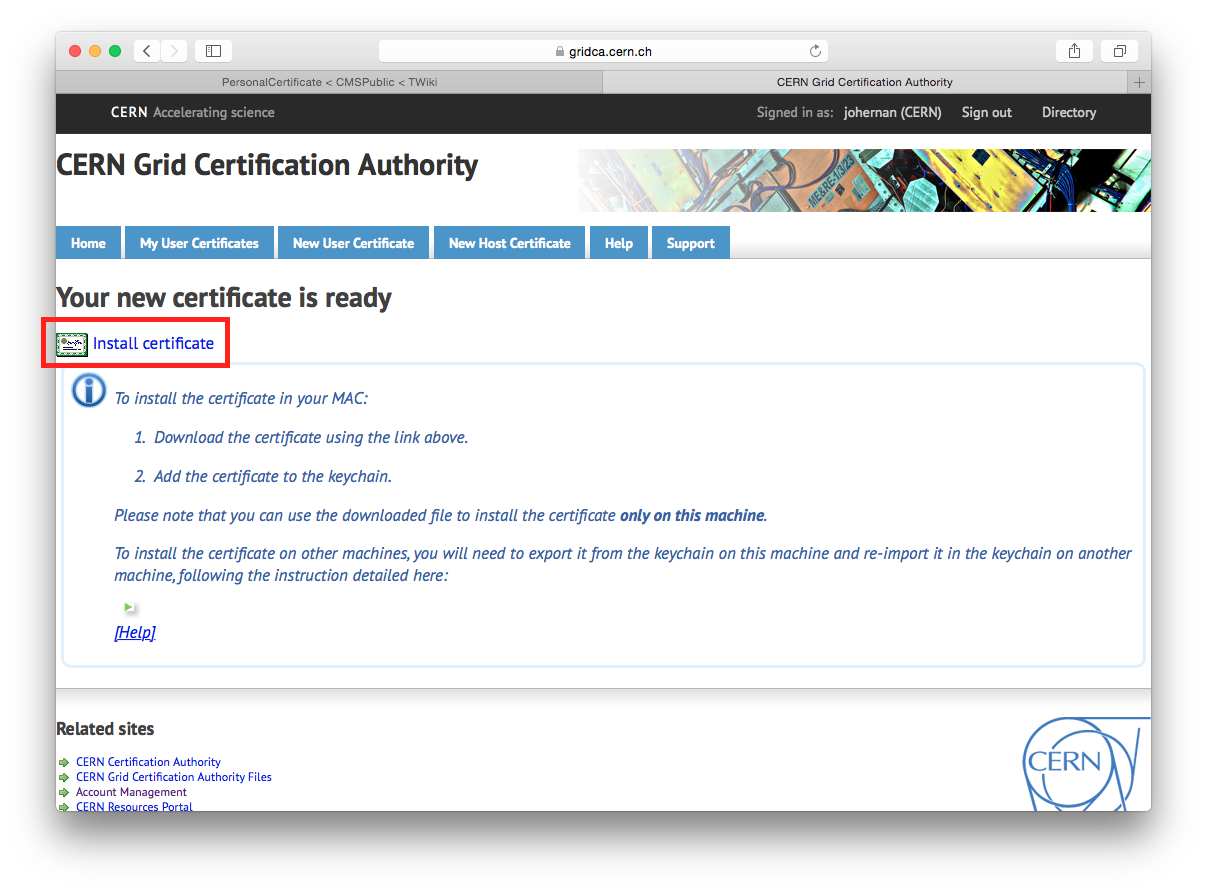Click the Install certificate link
Viewport: 1207px width, 891px height.
153,343
